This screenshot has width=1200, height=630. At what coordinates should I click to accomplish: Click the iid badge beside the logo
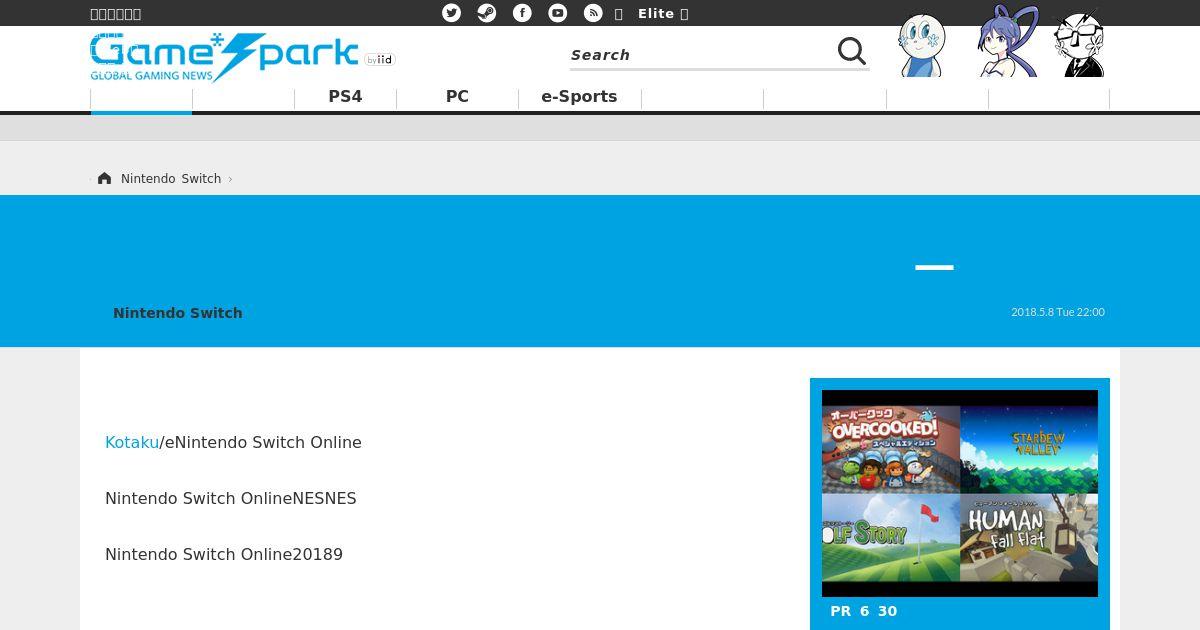pyautogui.click(x=380, y=60)
